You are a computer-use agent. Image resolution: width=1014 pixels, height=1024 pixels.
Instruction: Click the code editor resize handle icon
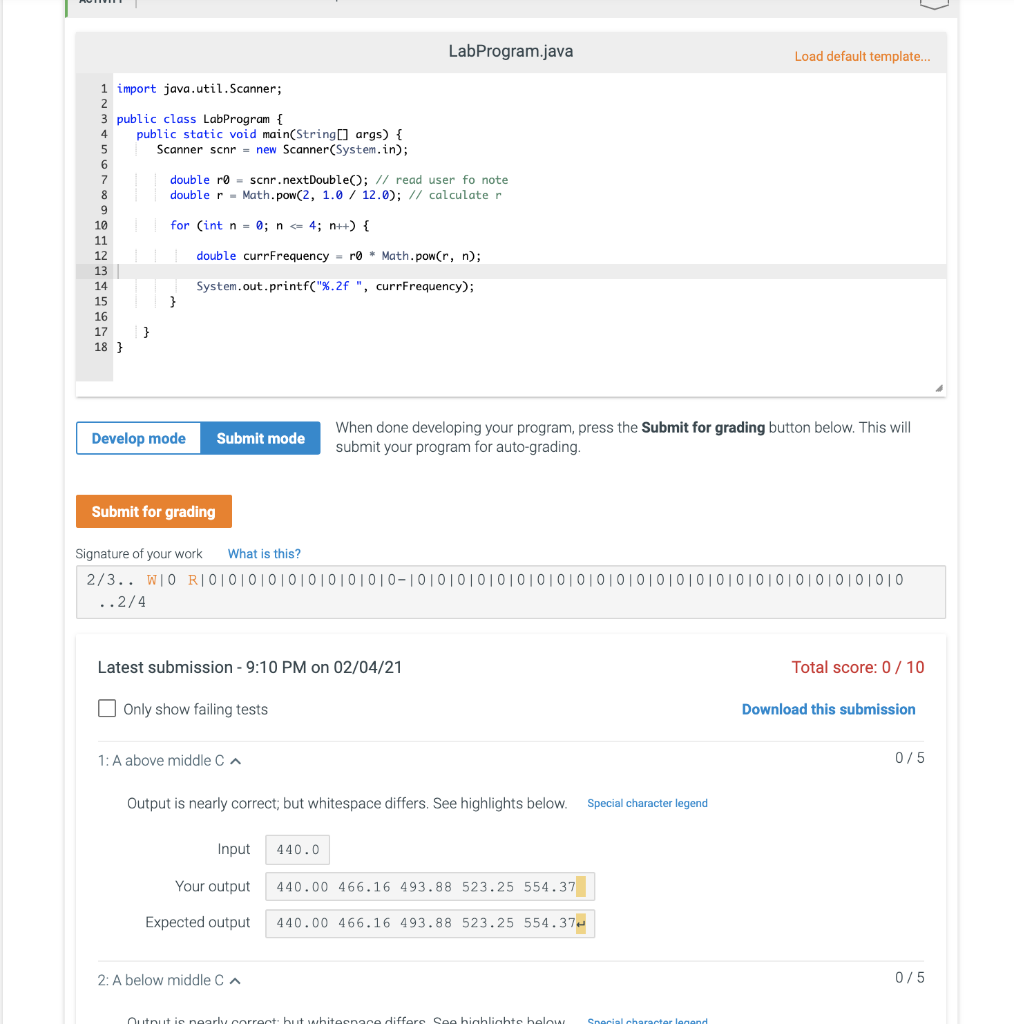click(x=937, y=386)
